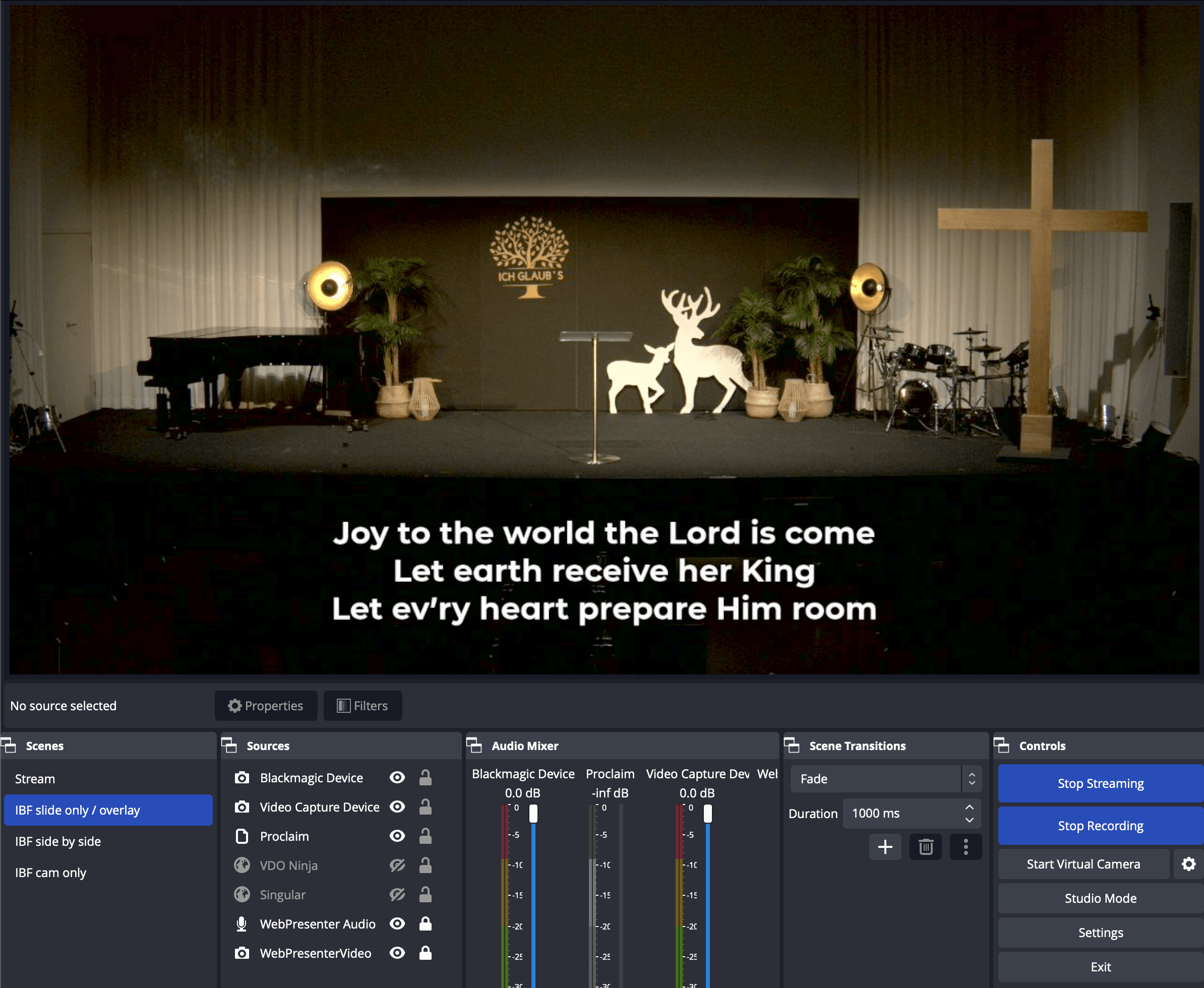Click the Sources dock panel icon
The image size is (1204, 988).
[229, 745]
